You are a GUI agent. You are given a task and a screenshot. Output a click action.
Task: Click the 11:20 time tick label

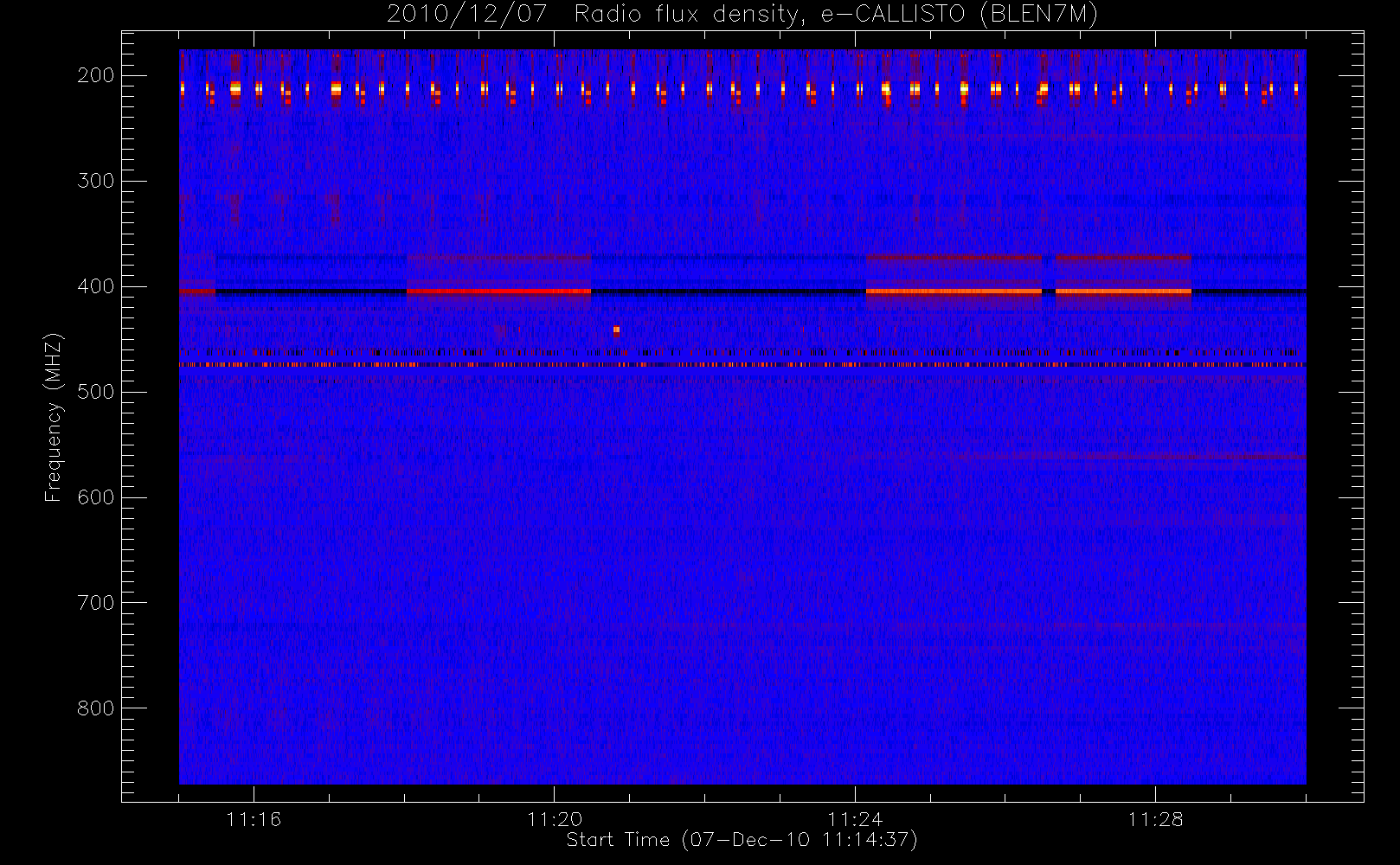pyautogui.click(x=555, y=819)
